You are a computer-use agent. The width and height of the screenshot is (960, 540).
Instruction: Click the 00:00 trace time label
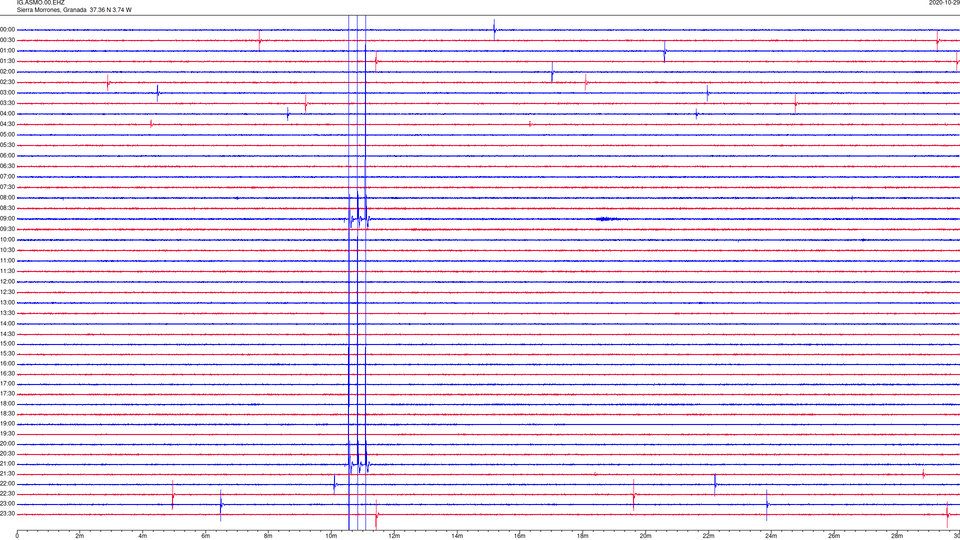[x=7, y=29]
